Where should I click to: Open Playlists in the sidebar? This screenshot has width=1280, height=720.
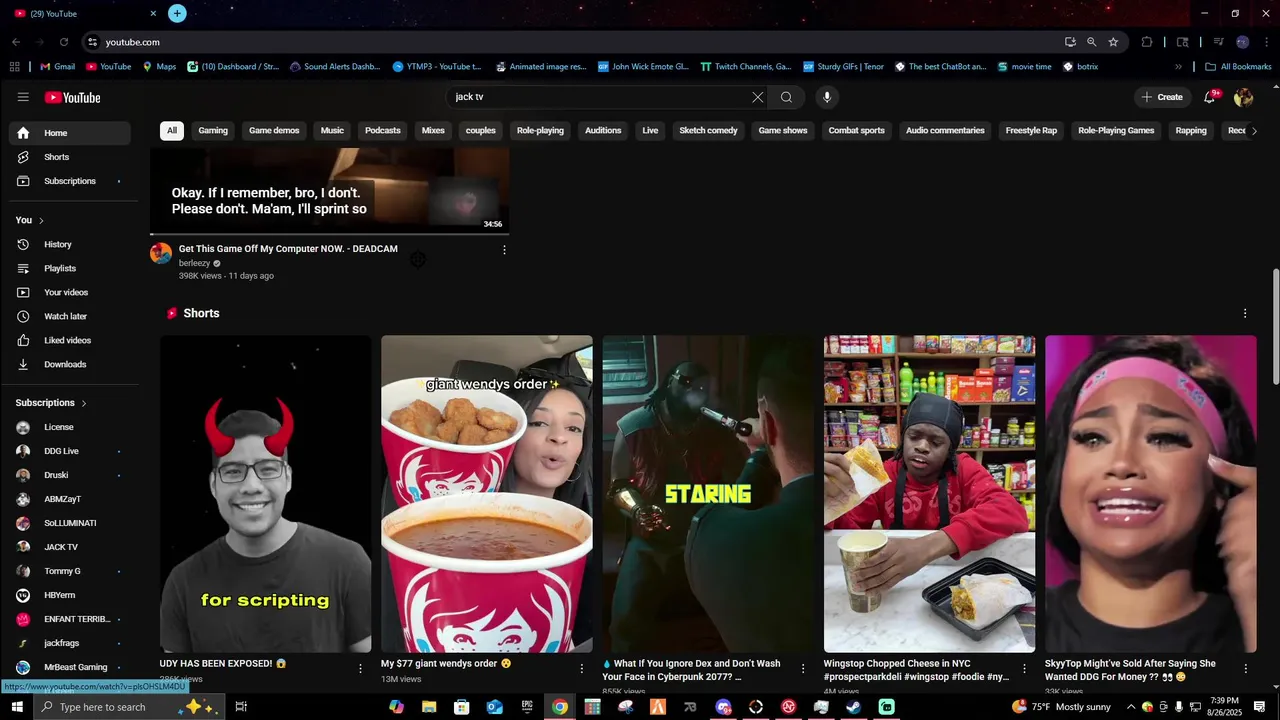[70, 268]
